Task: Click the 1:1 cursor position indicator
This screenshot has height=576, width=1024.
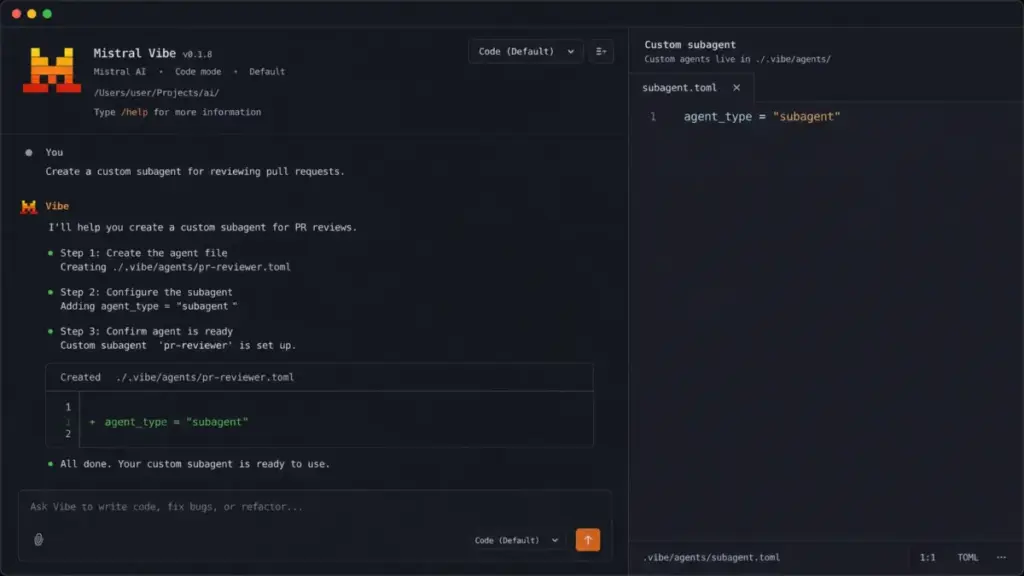Action: pyautogui.click(x=927, y=557)
